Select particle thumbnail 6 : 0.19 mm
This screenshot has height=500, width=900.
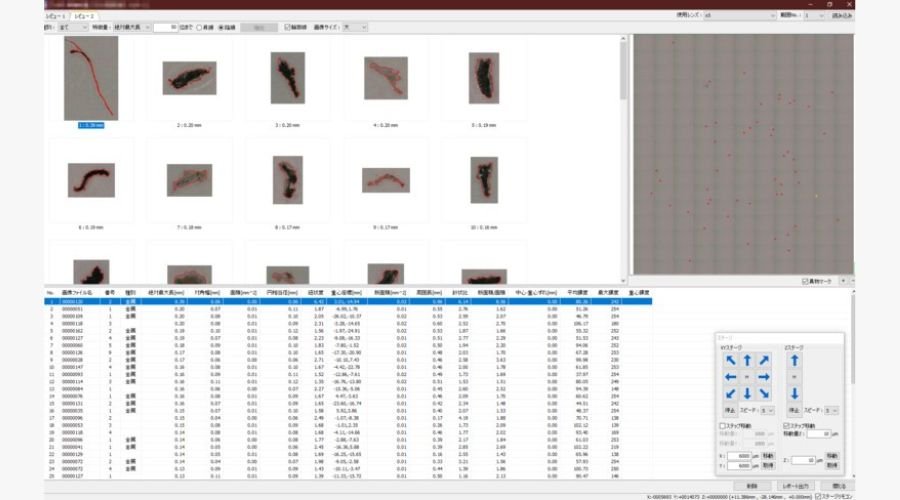[x=91, y=180]
